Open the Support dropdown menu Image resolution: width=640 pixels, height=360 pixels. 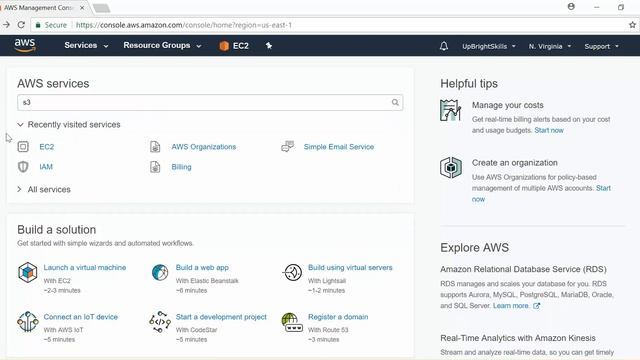(601, 46)
